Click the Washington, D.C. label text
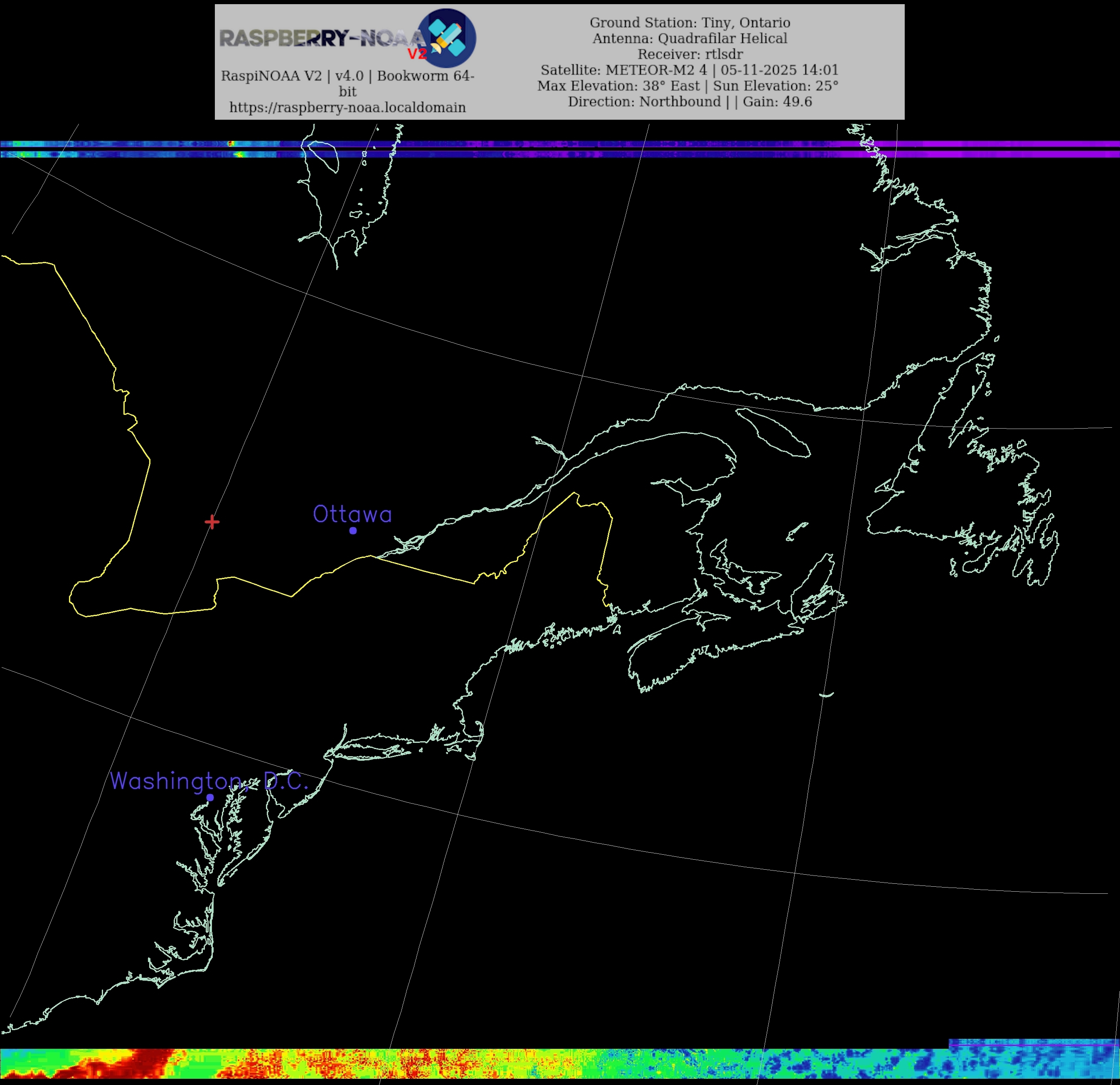 pos(209,781)
